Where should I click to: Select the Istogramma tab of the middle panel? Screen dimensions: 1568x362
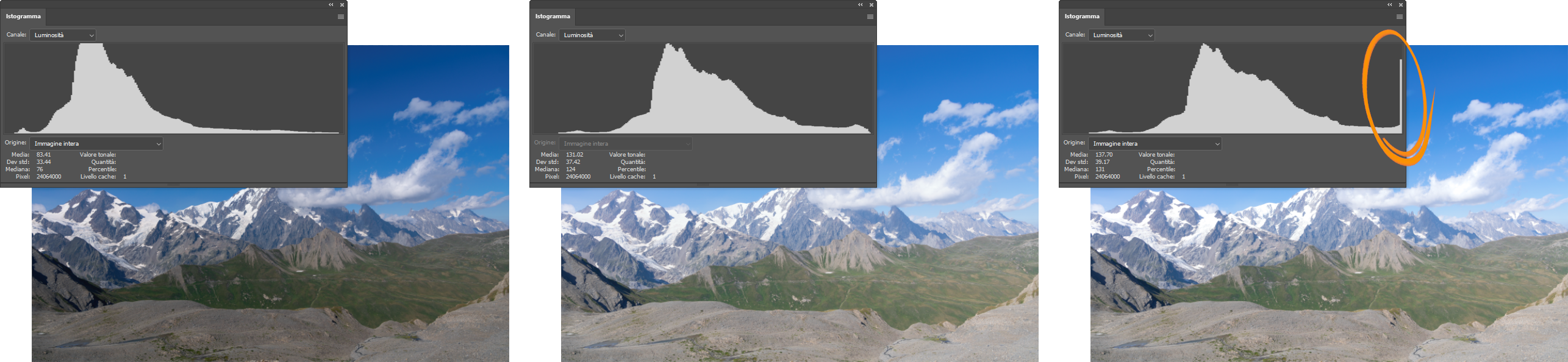click(553, 16)
